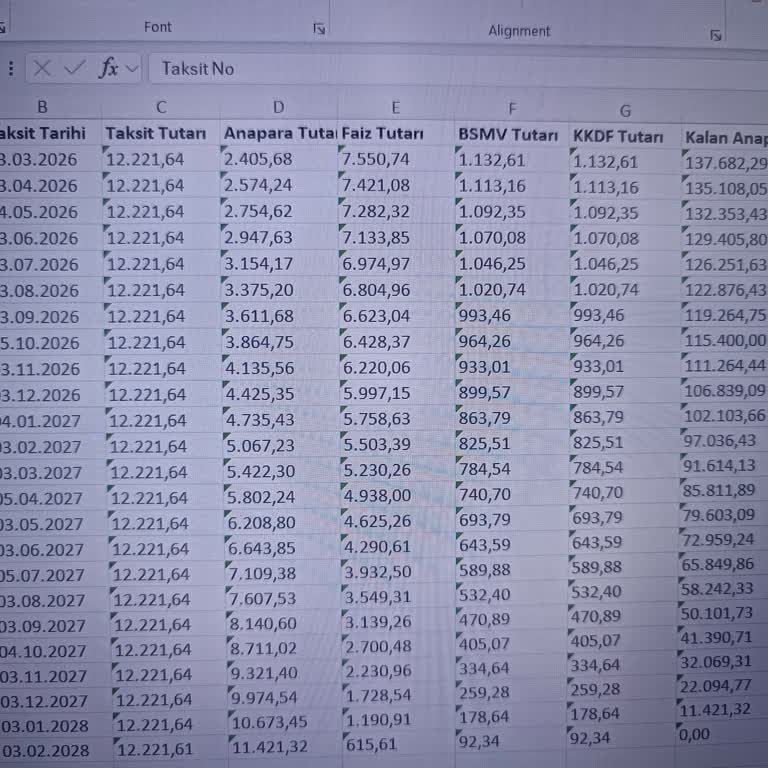Viewport: 768px width, 768px height.
Task: Click date cell 05.07.2027
Action: 54,575
